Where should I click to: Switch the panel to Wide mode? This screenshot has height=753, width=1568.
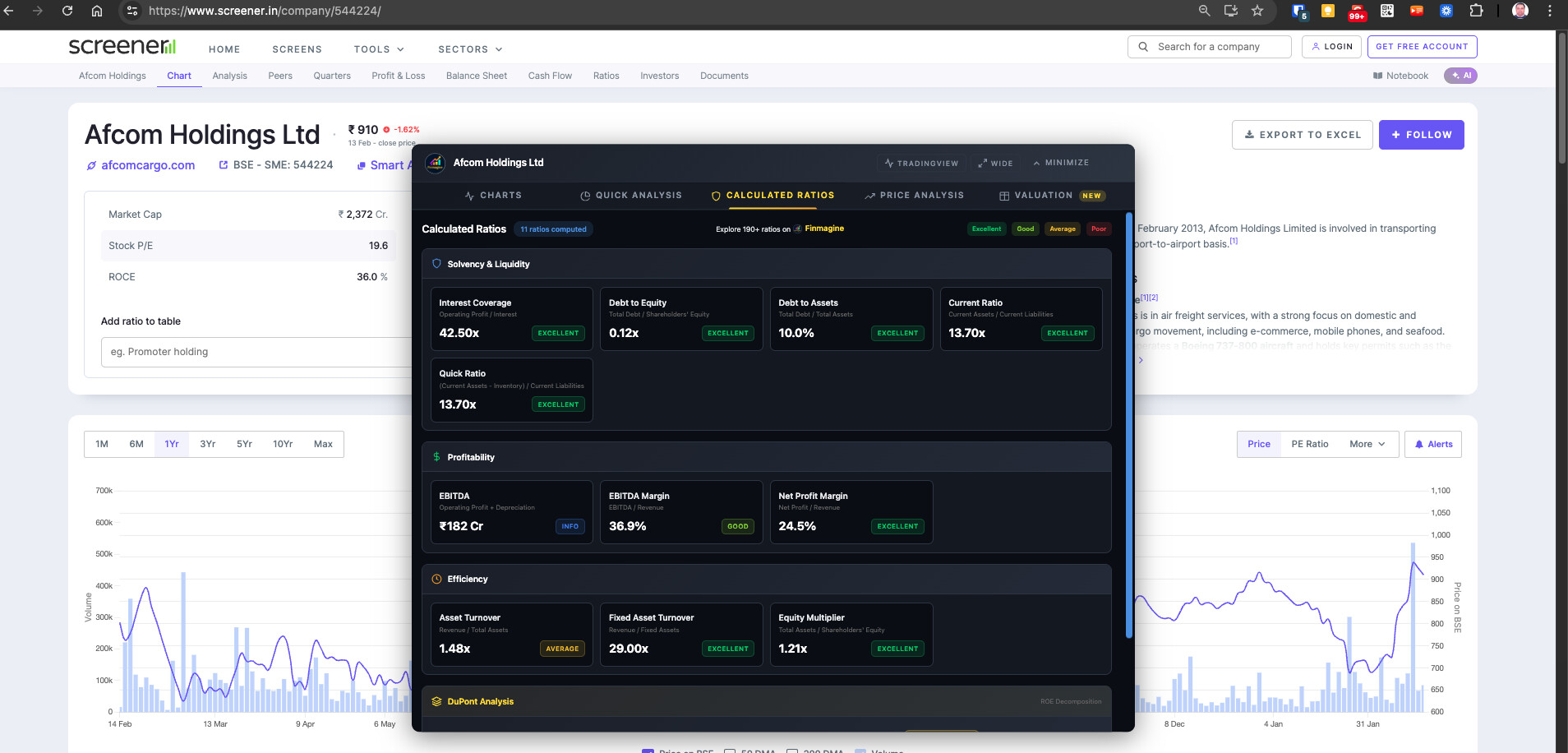[995, 163]
